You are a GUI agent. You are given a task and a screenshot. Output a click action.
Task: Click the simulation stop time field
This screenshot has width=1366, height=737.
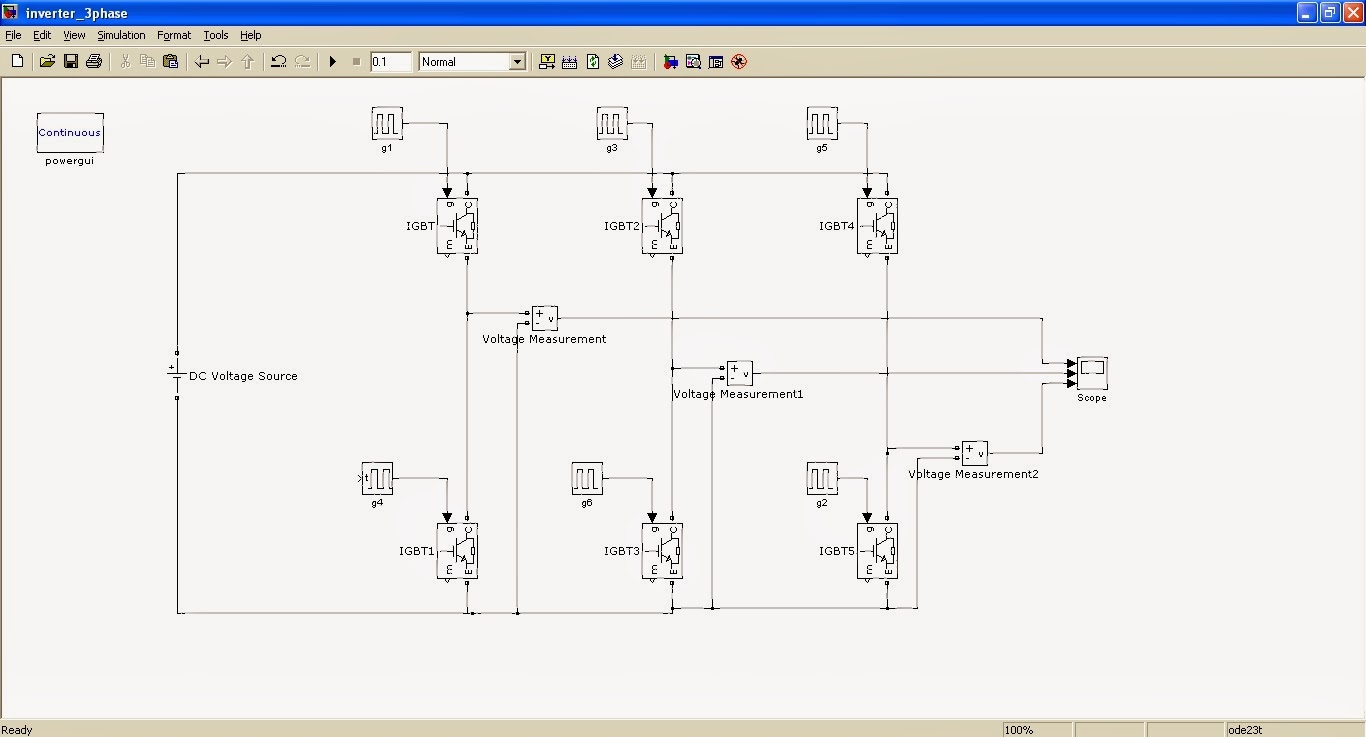391,62
